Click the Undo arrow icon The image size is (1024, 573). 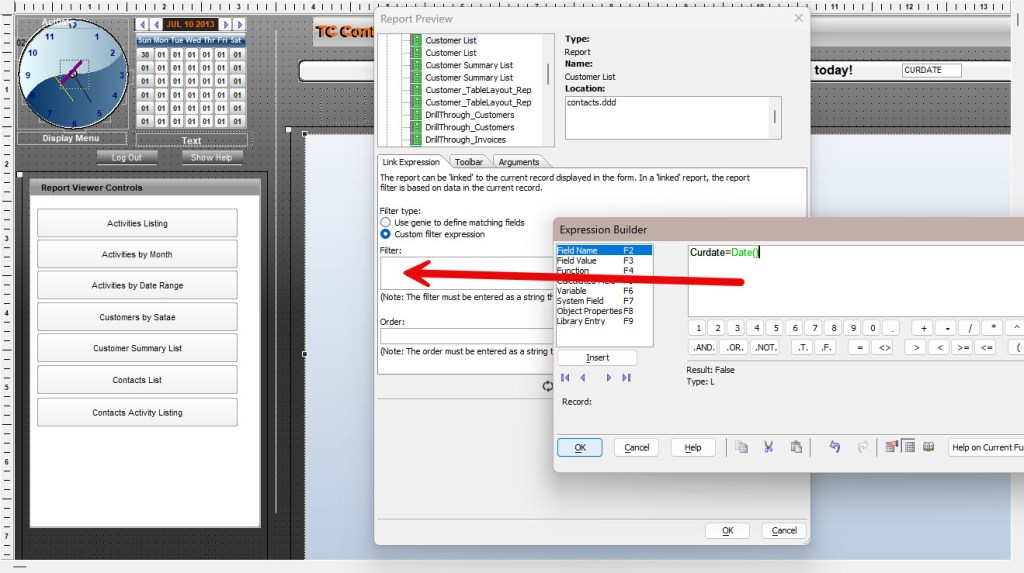click(834, 447)
